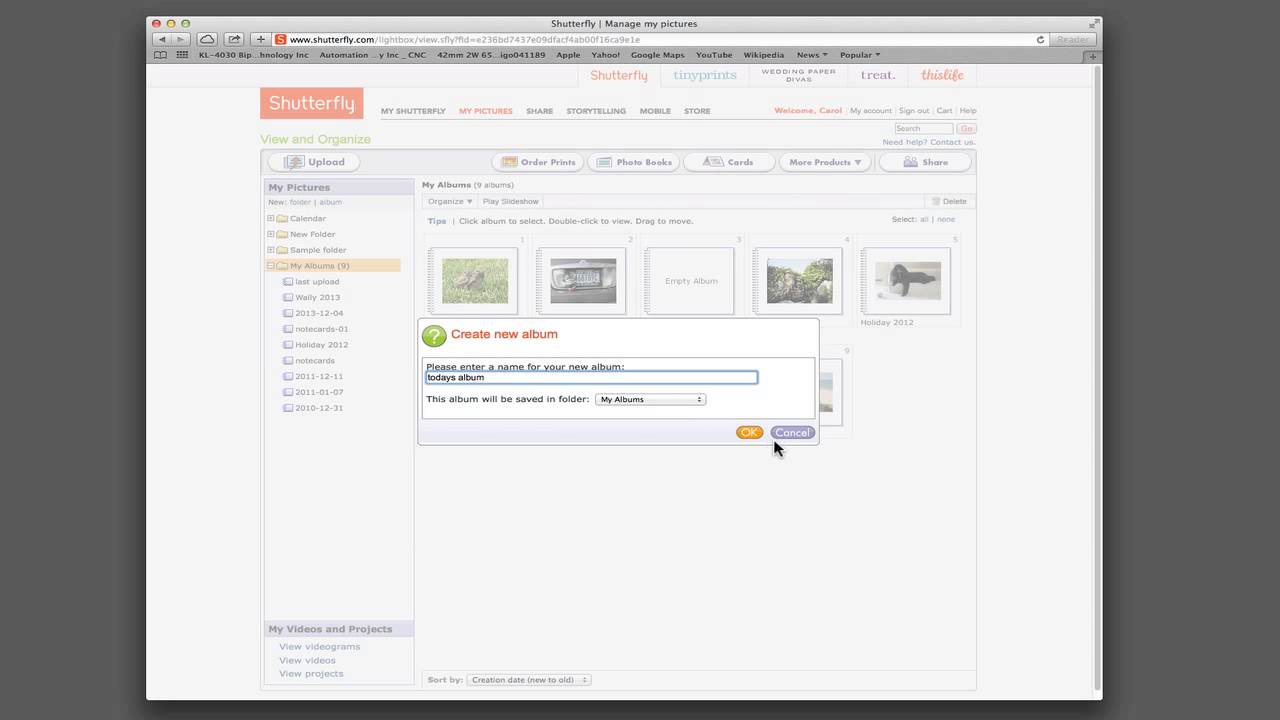Click the new tab plus button
This screenshot has height=720, width=1280.
pos(1093,56)
